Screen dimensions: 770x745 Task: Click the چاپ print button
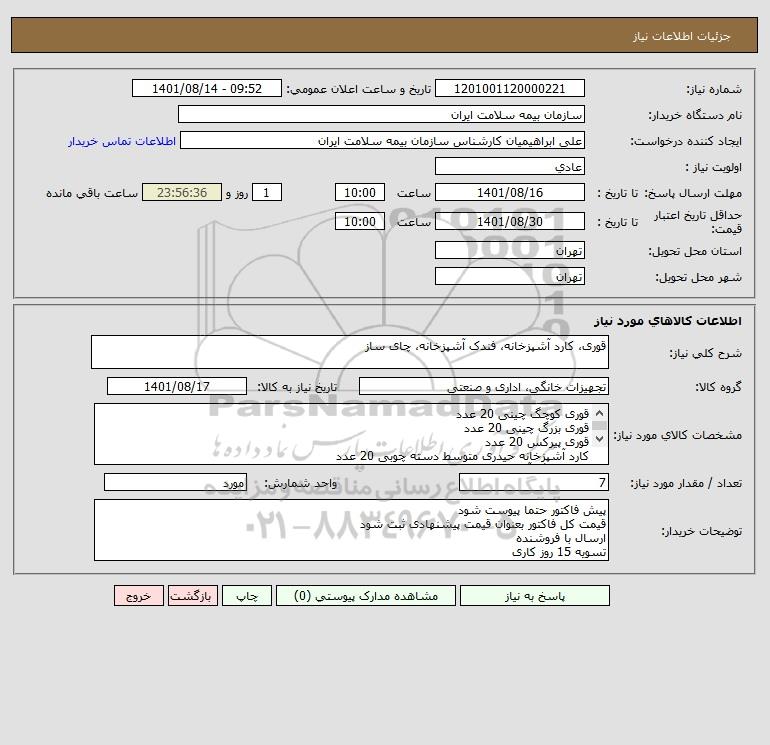tap(247, 595)
